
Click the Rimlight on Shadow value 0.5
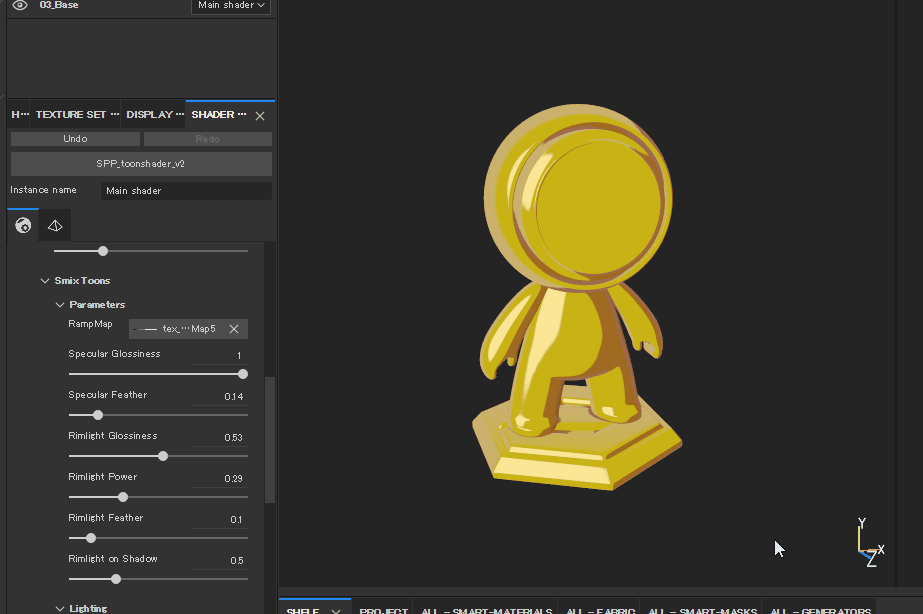point(237,560)
